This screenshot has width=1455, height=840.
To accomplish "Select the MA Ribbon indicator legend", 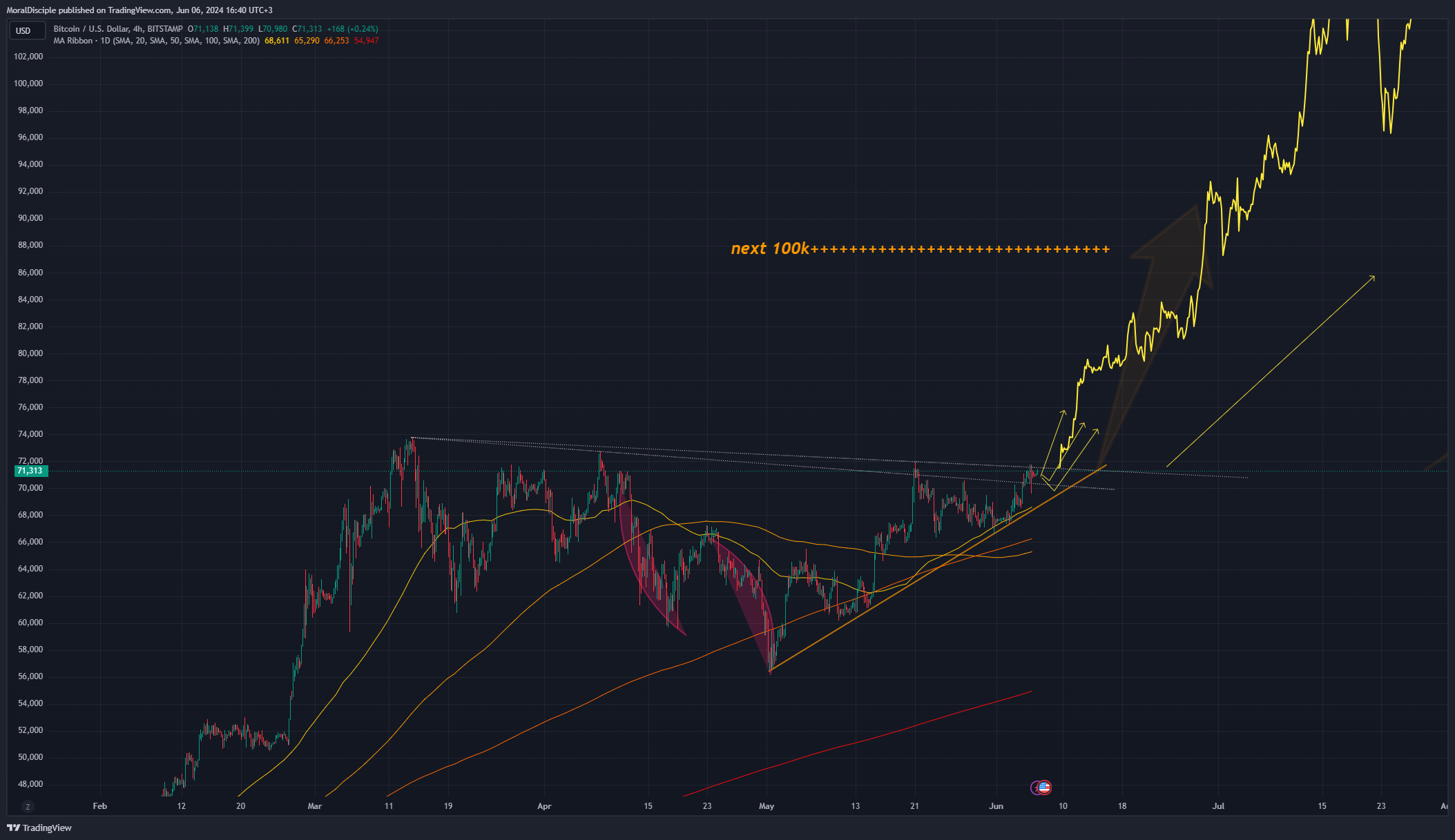I will click(x=157, y=41).
